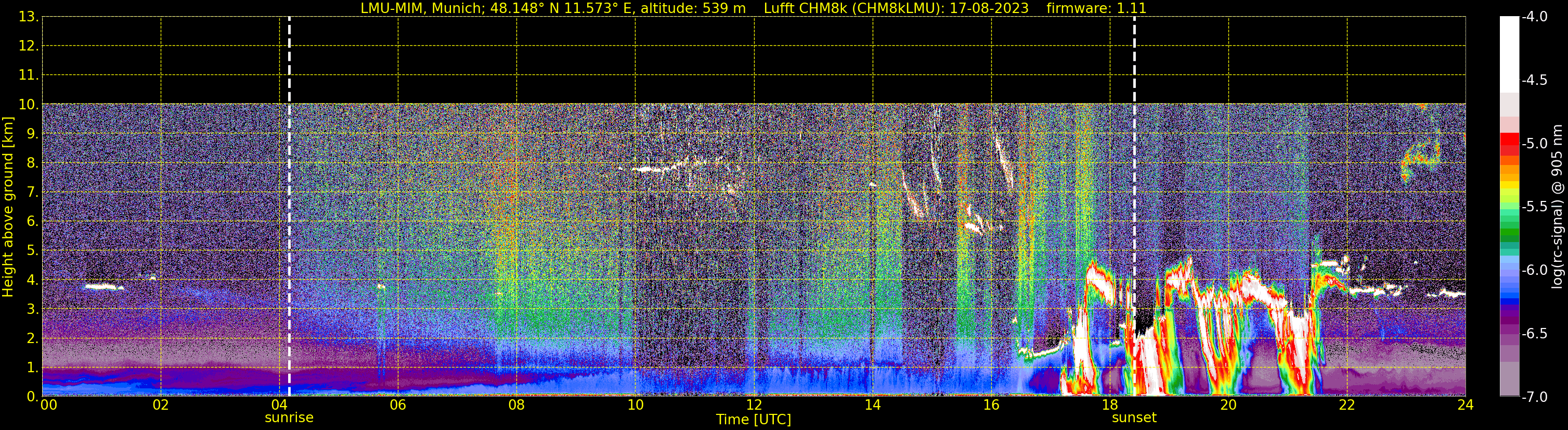This screenshot has height=430, width=1568.
Task: Pick the white segment at the colorbar top
Action: click(x=1510, y=55)
